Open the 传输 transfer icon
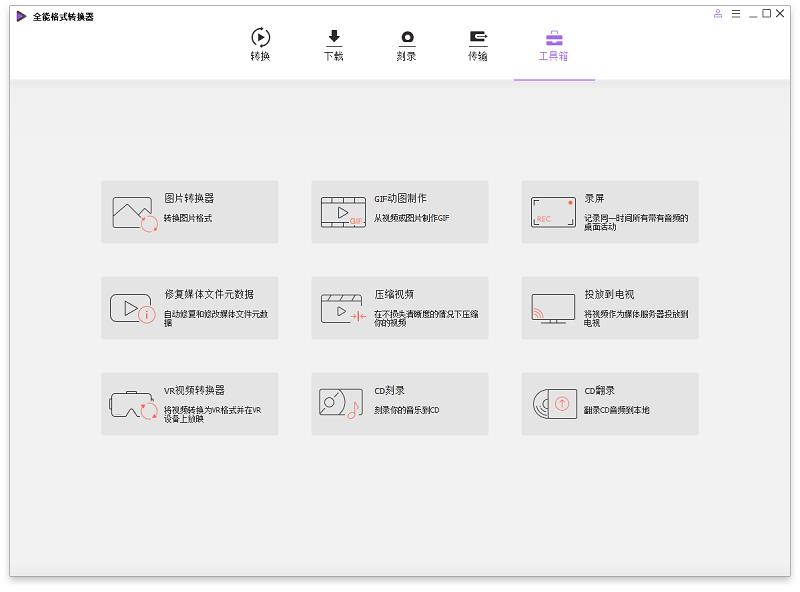 pyautogui.click(x=478, y=38)
